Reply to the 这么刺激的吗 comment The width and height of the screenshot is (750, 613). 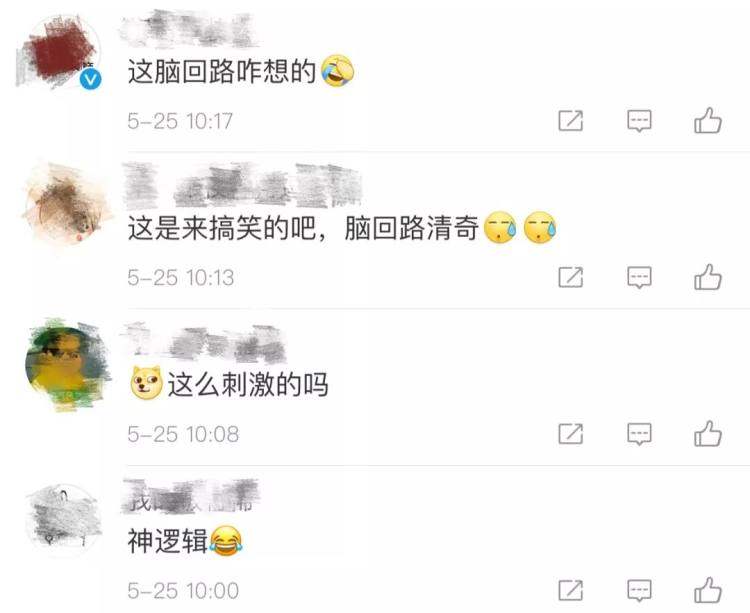[640, 435]
